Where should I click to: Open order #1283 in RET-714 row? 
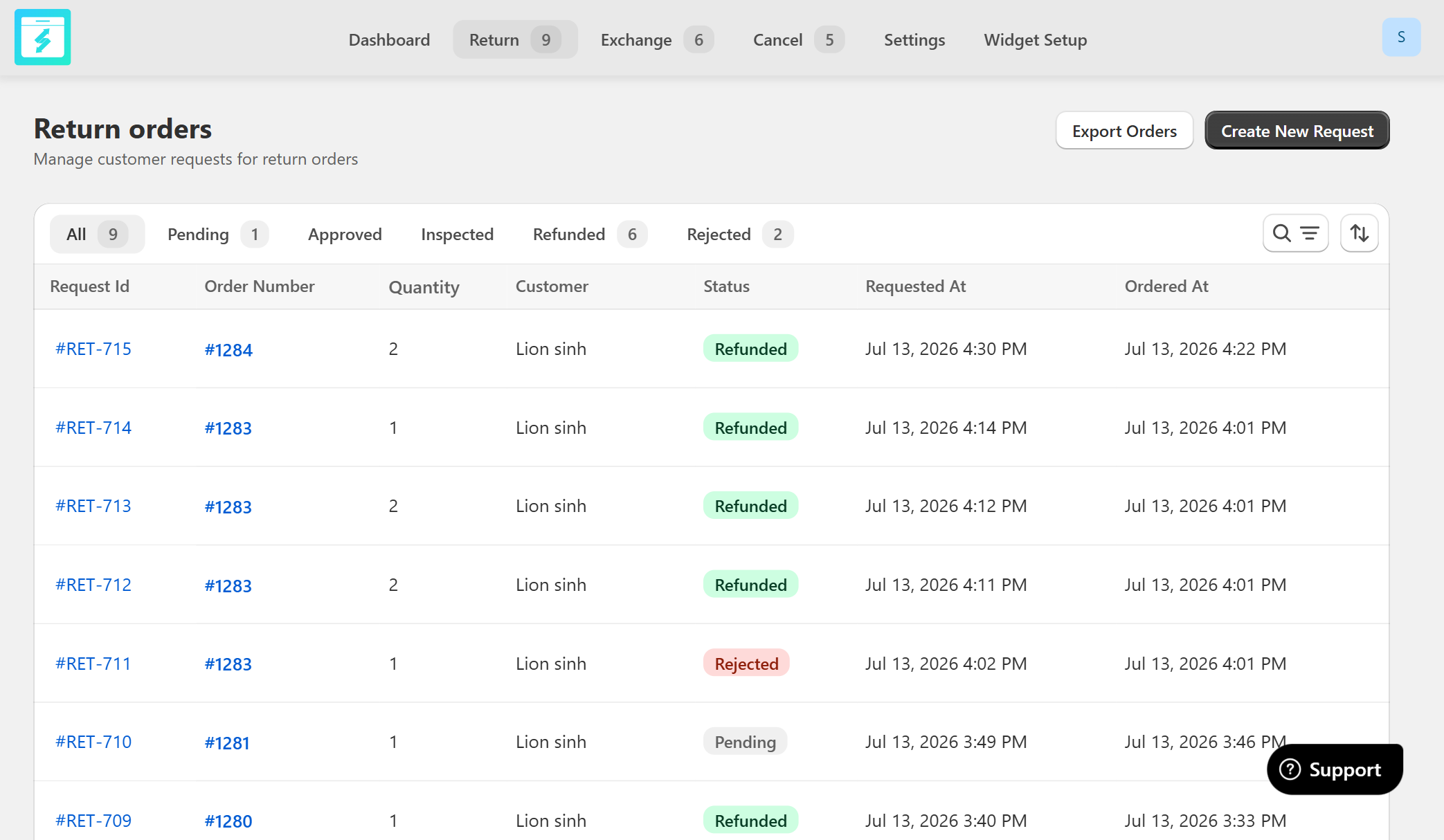tap(228, 428)
